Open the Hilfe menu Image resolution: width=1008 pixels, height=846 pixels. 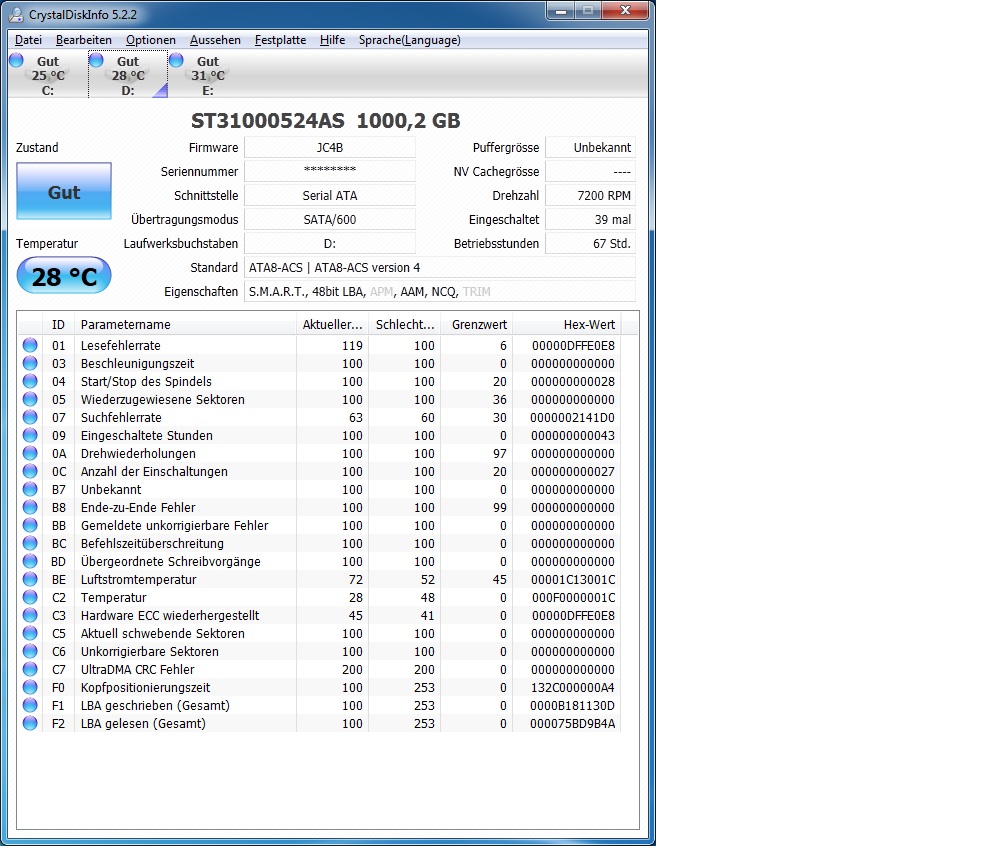(332, 40)
